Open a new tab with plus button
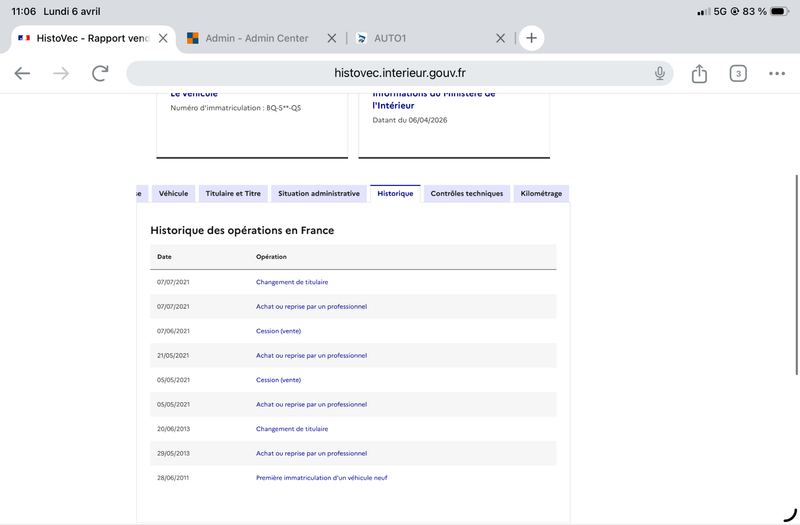 pyautogui.click(x=531, y=38)
